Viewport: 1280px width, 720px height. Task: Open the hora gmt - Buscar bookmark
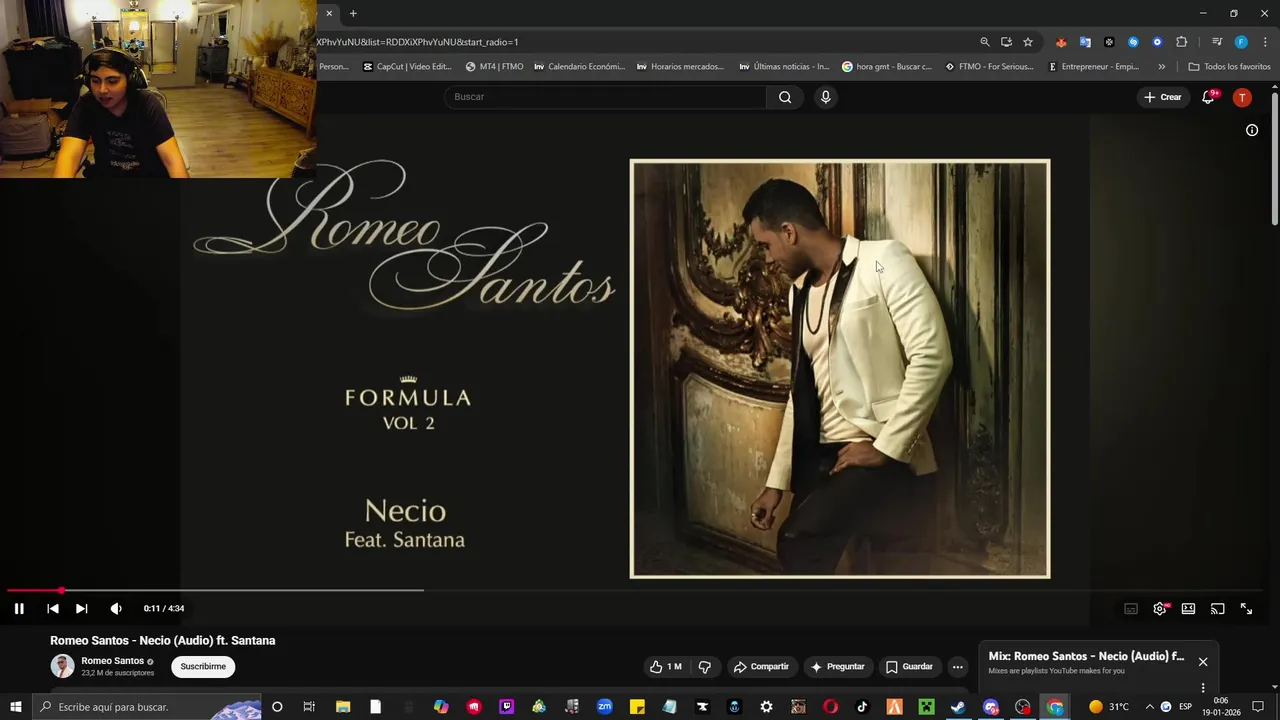(887, 67)
